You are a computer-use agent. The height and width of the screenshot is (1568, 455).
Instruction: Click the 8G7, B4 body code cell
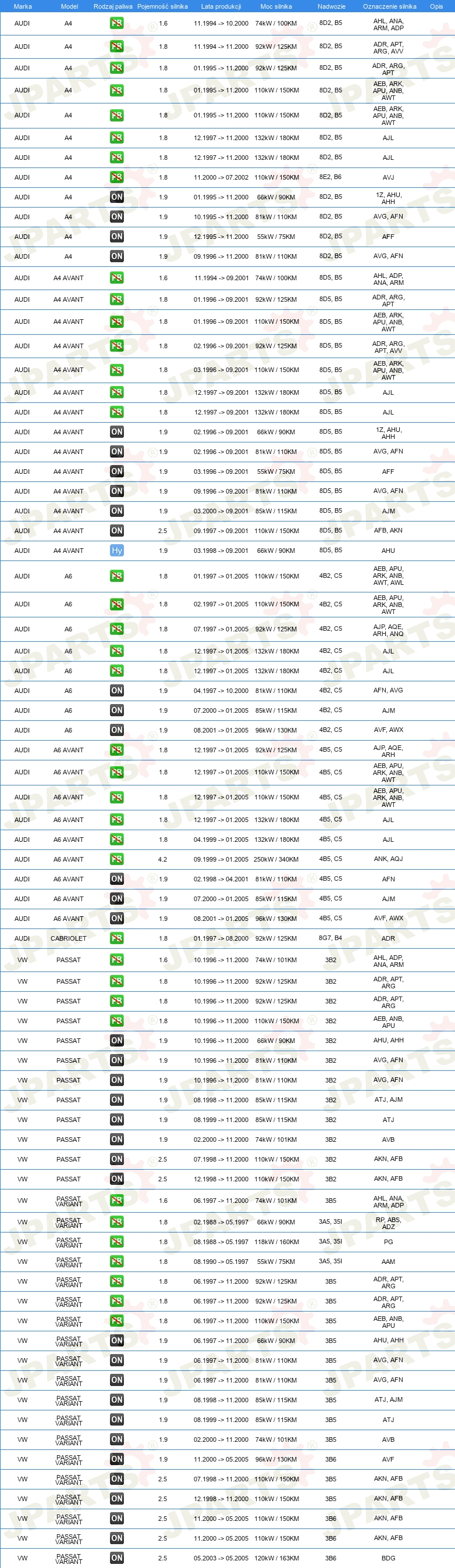tap(330, 938)
